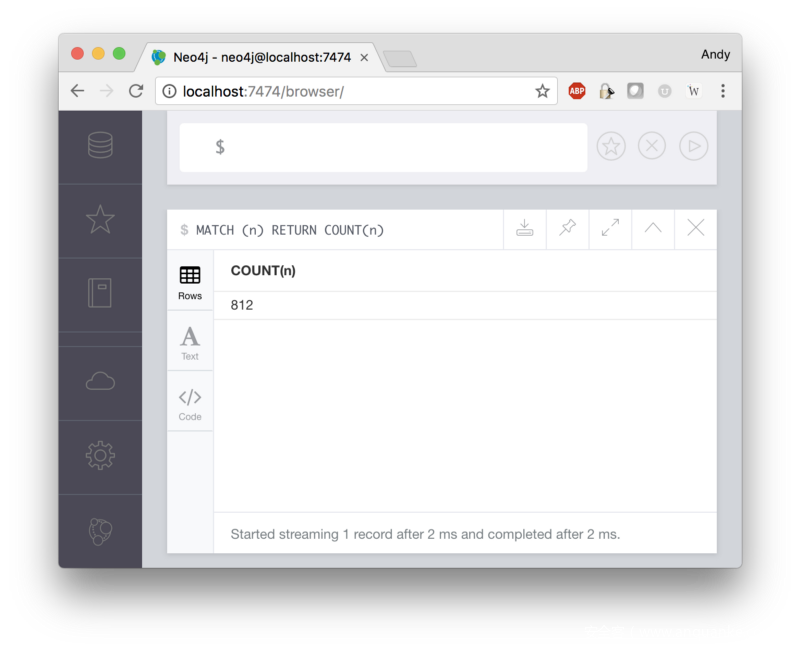Open browser settings gear in sidebar
The height and width of the screenshot is (651, 800).
point(100,455)
